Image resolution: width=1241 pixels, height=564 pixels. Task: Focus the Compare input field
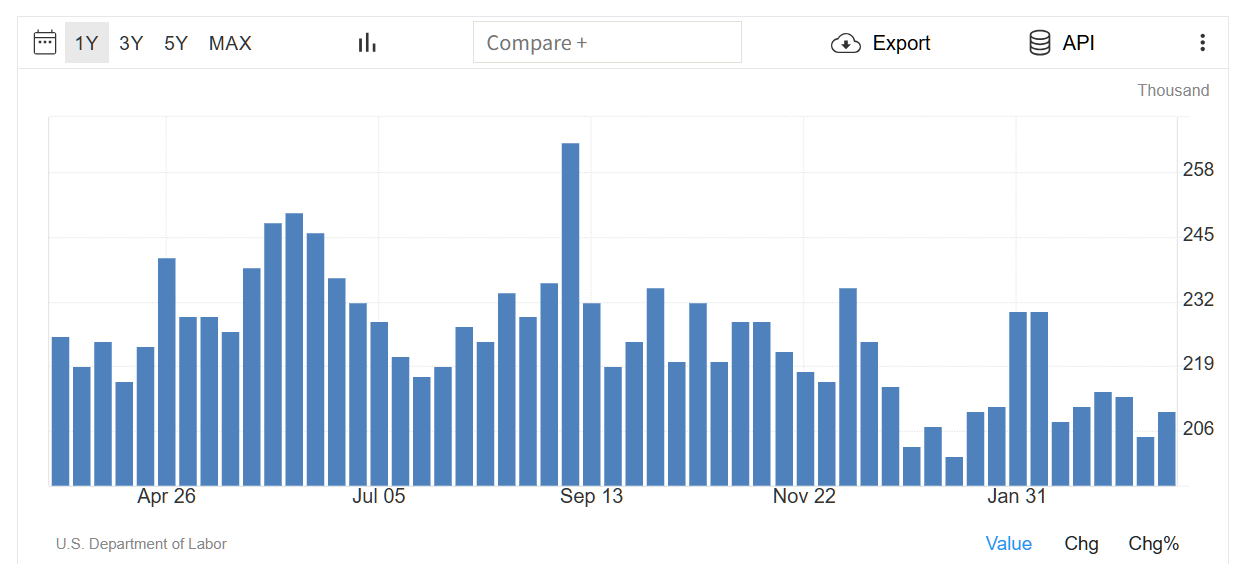[x=607, y=43]
